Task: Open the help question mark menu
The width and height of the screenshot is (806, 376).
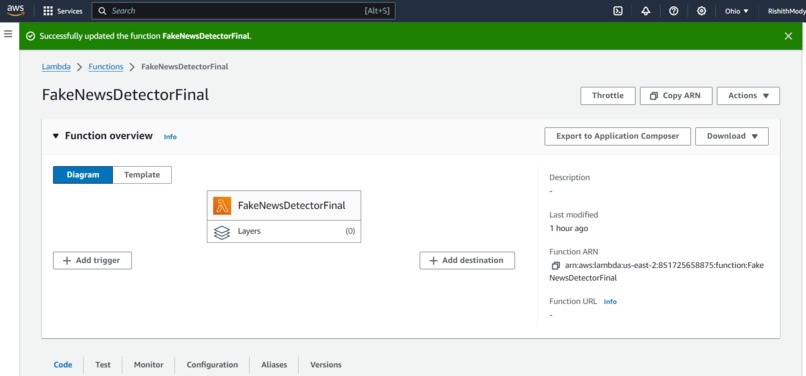Action: click(673, 11)
